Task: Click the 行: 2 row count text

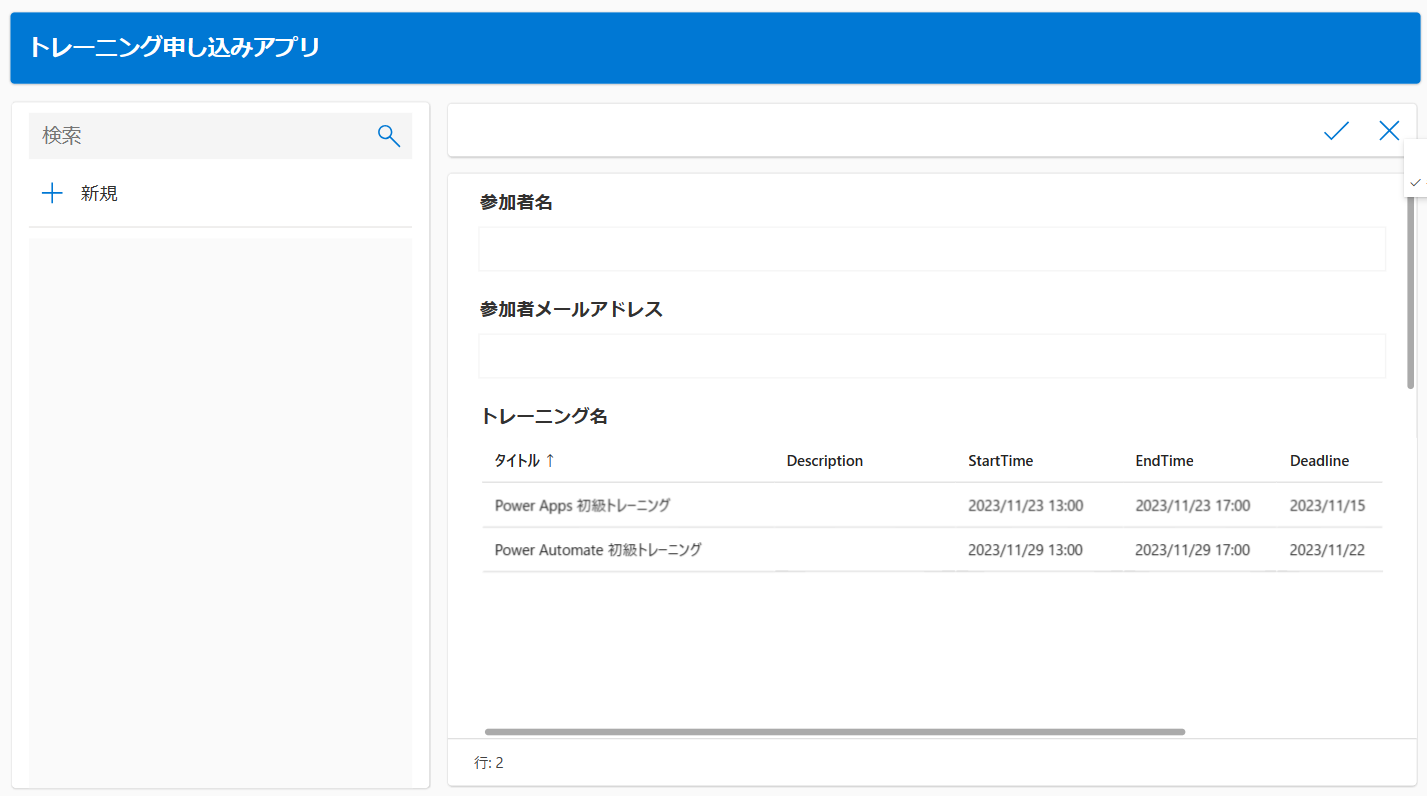Action: click(x=489, y=763)
